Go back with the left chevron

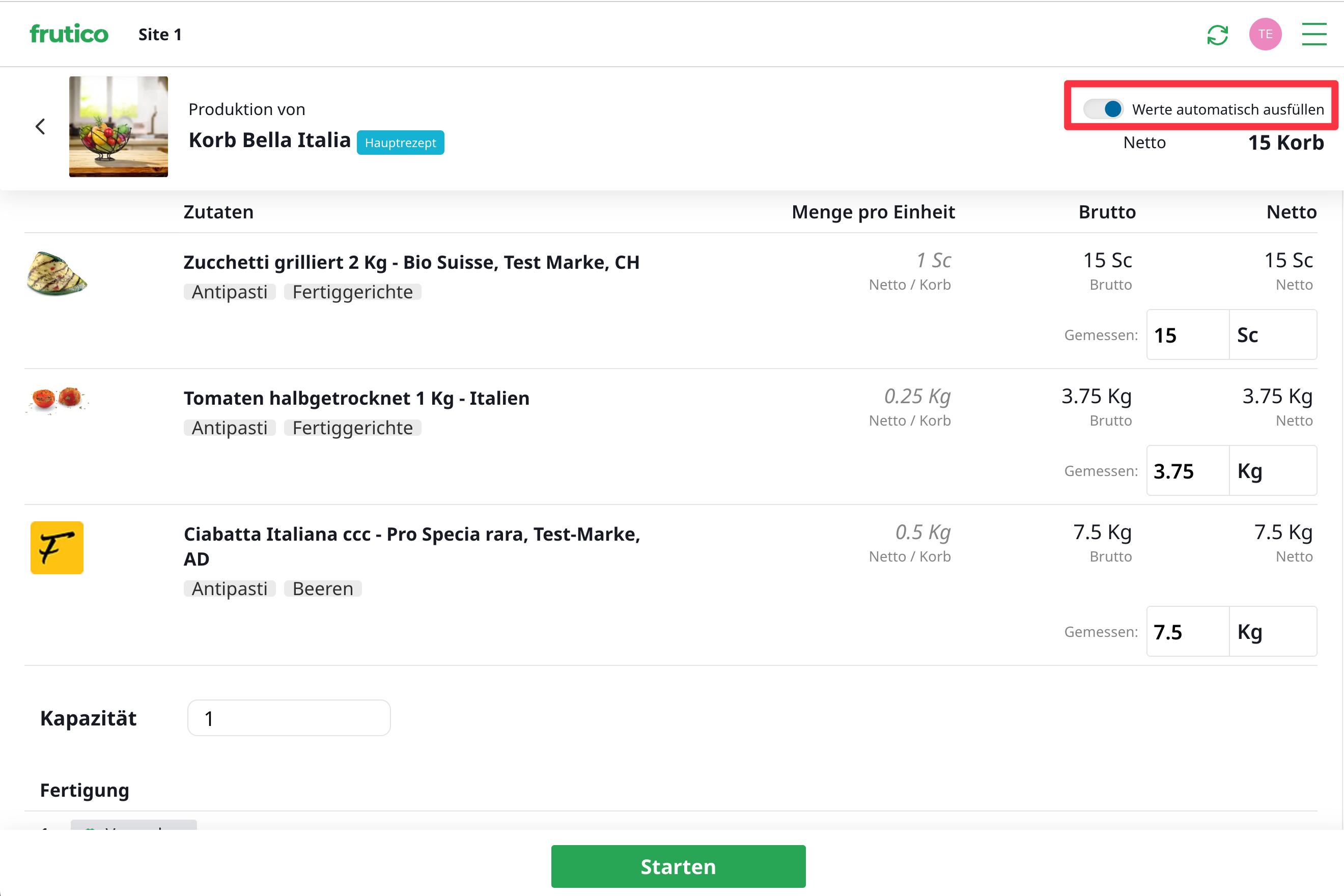[41, 126]
